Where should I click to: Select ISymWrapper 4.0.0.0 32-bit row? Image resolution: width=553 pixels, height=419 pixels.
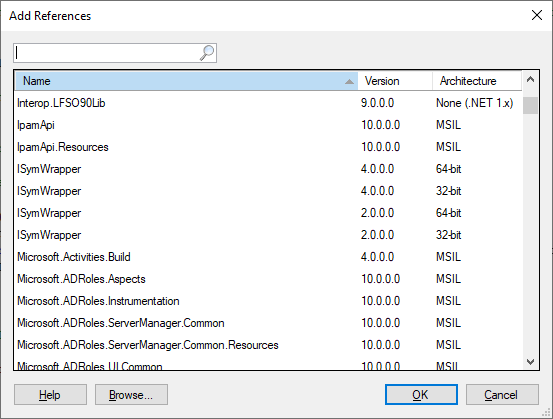[268, 191]
